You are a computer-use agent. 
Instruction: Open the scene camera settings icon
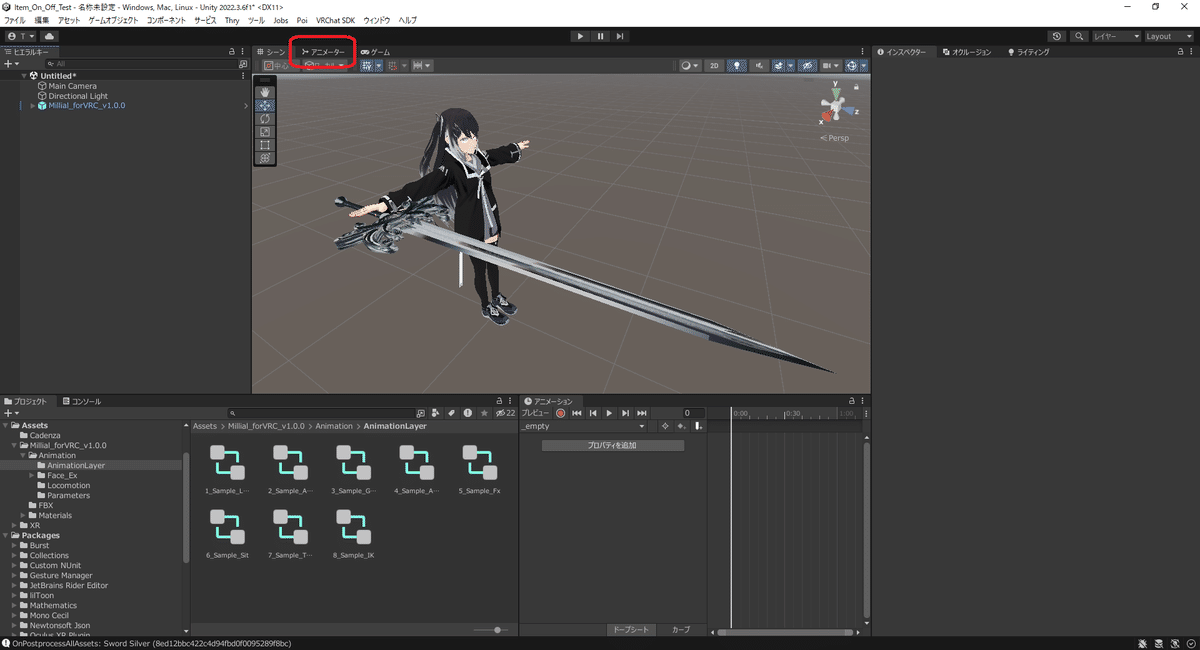tap(829, 66)
